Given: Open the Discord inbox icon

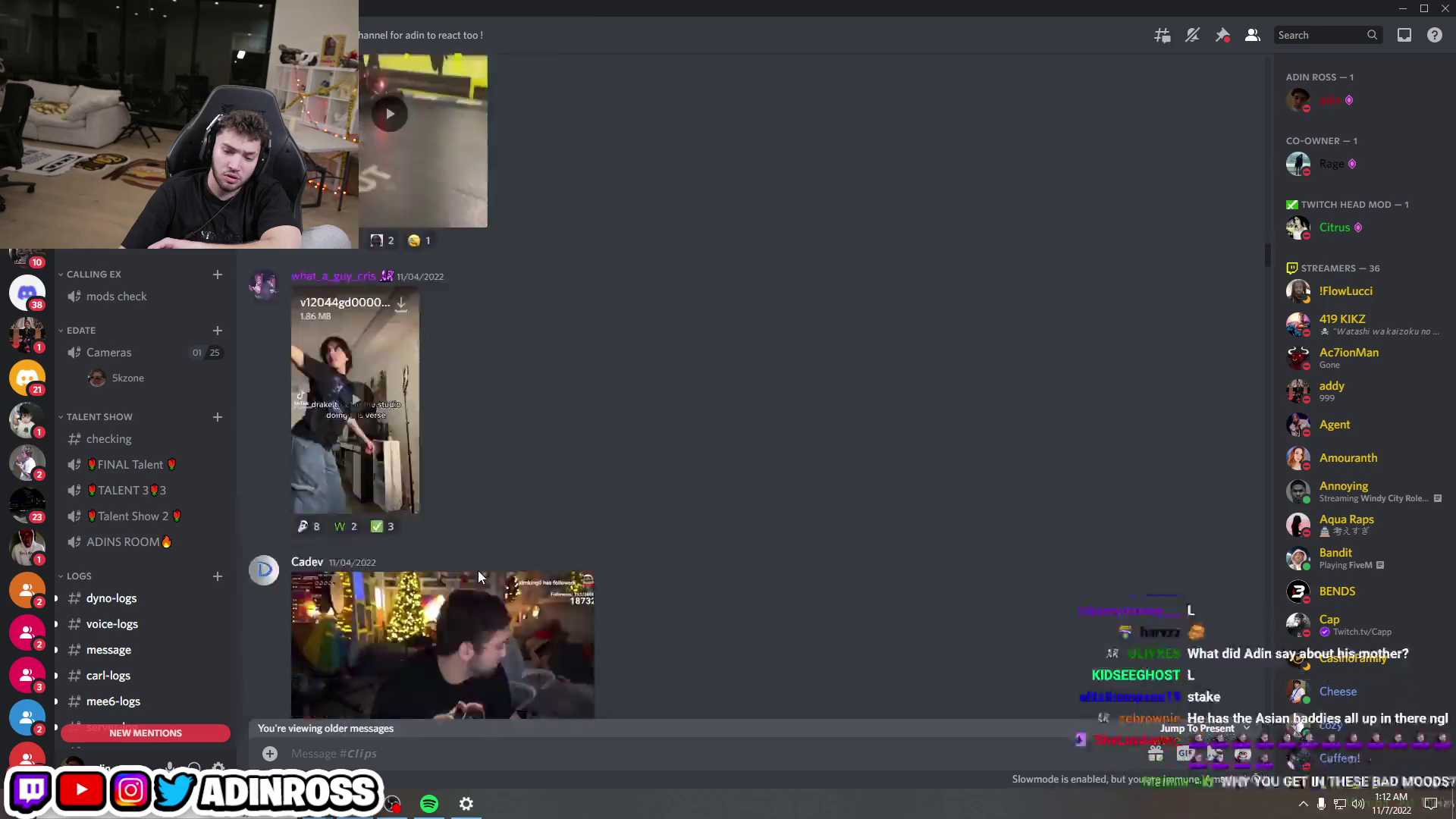Looking at the screenshot, I should point(1404,35).
